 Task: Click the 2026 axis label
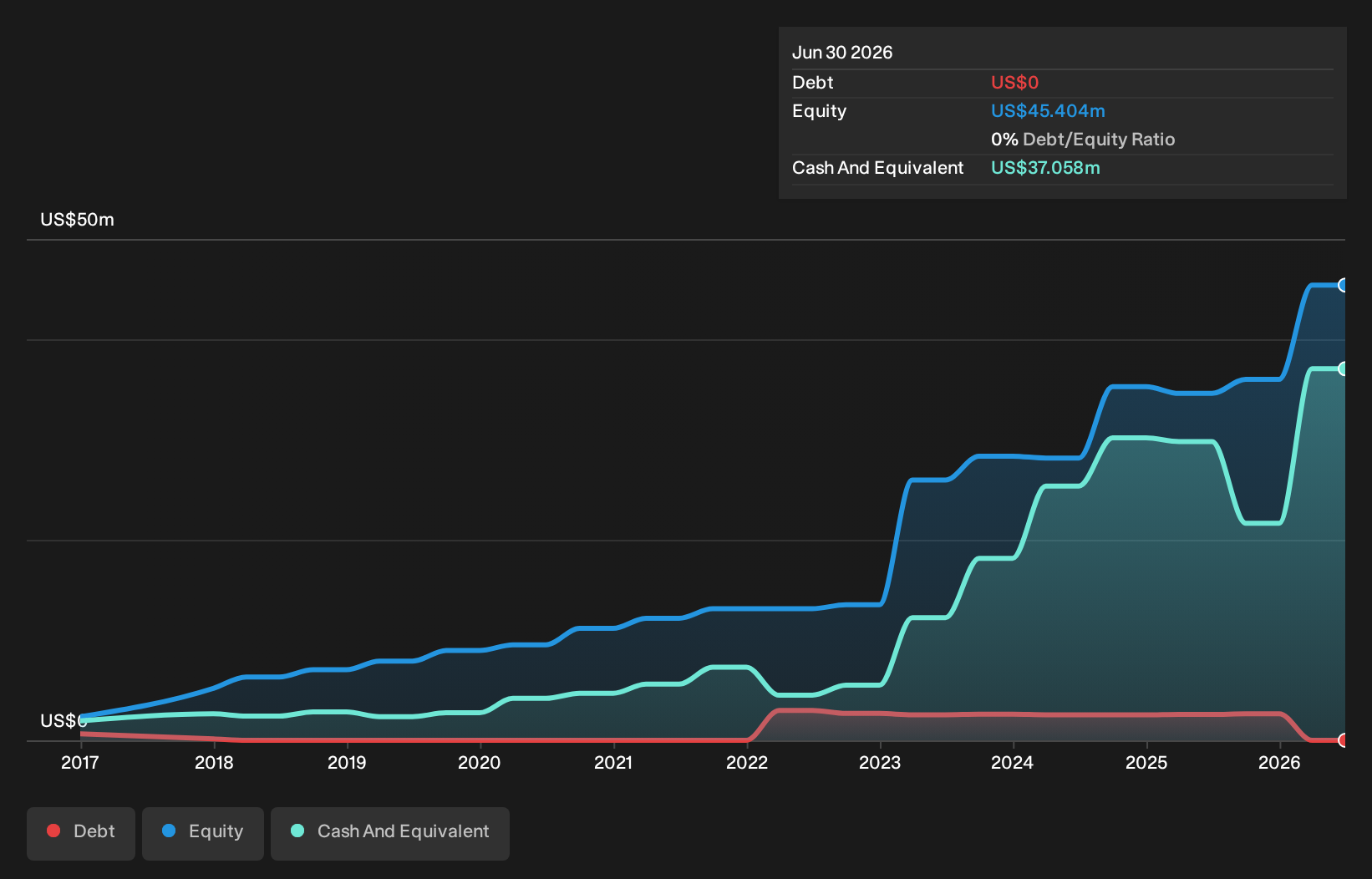(1280, 763)
